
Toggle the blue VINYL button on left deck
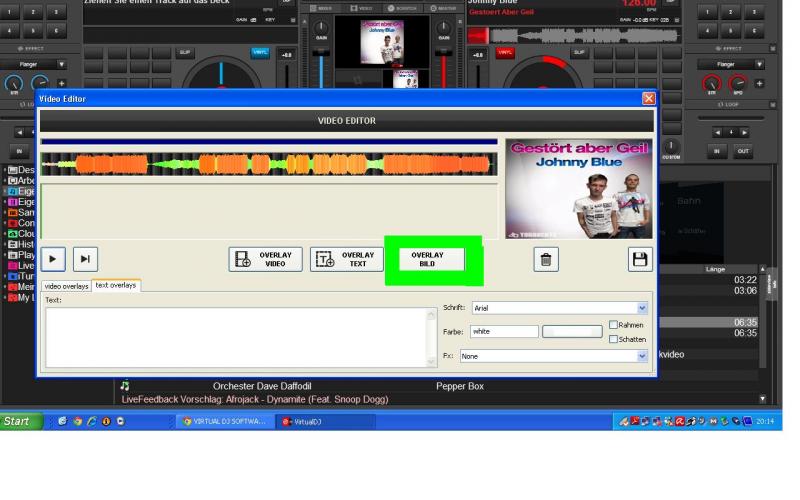click(x=260, y=53)
